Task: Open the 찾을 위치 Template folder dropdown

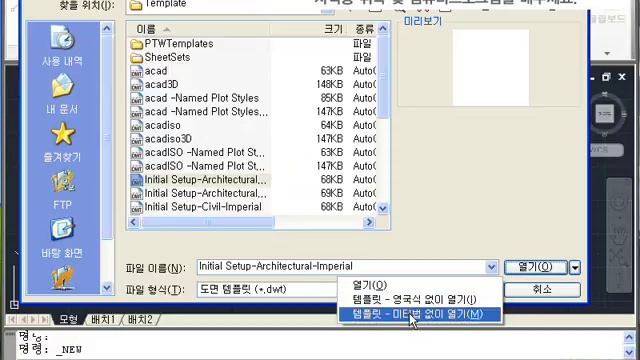Action: (327, 8)
